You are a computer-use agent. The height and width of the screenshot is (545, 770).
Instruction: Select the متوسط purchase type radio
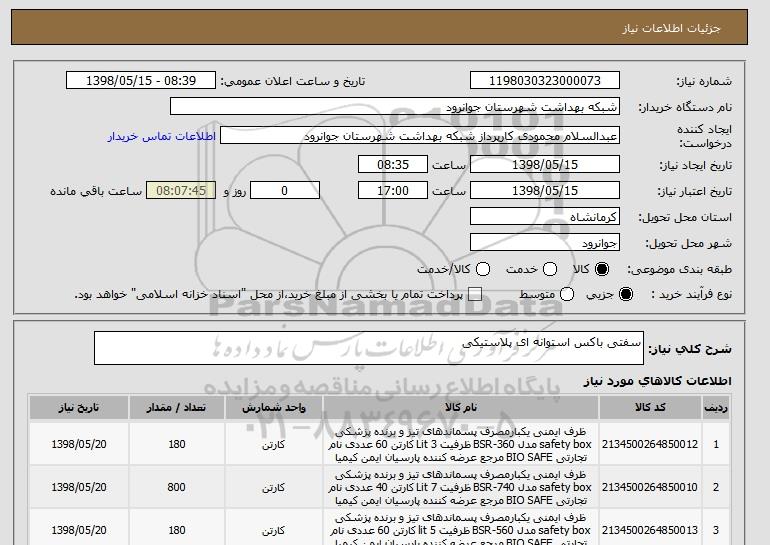pos(567,294)
